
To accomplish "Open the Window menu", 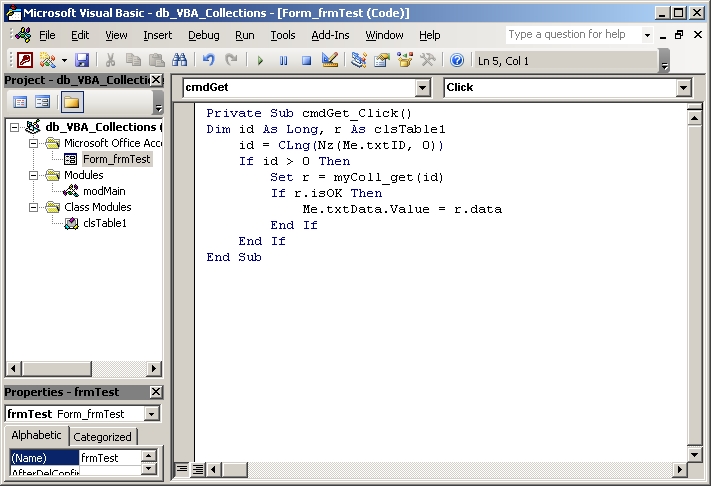I will pyautogui.click(x=384, y=35).
